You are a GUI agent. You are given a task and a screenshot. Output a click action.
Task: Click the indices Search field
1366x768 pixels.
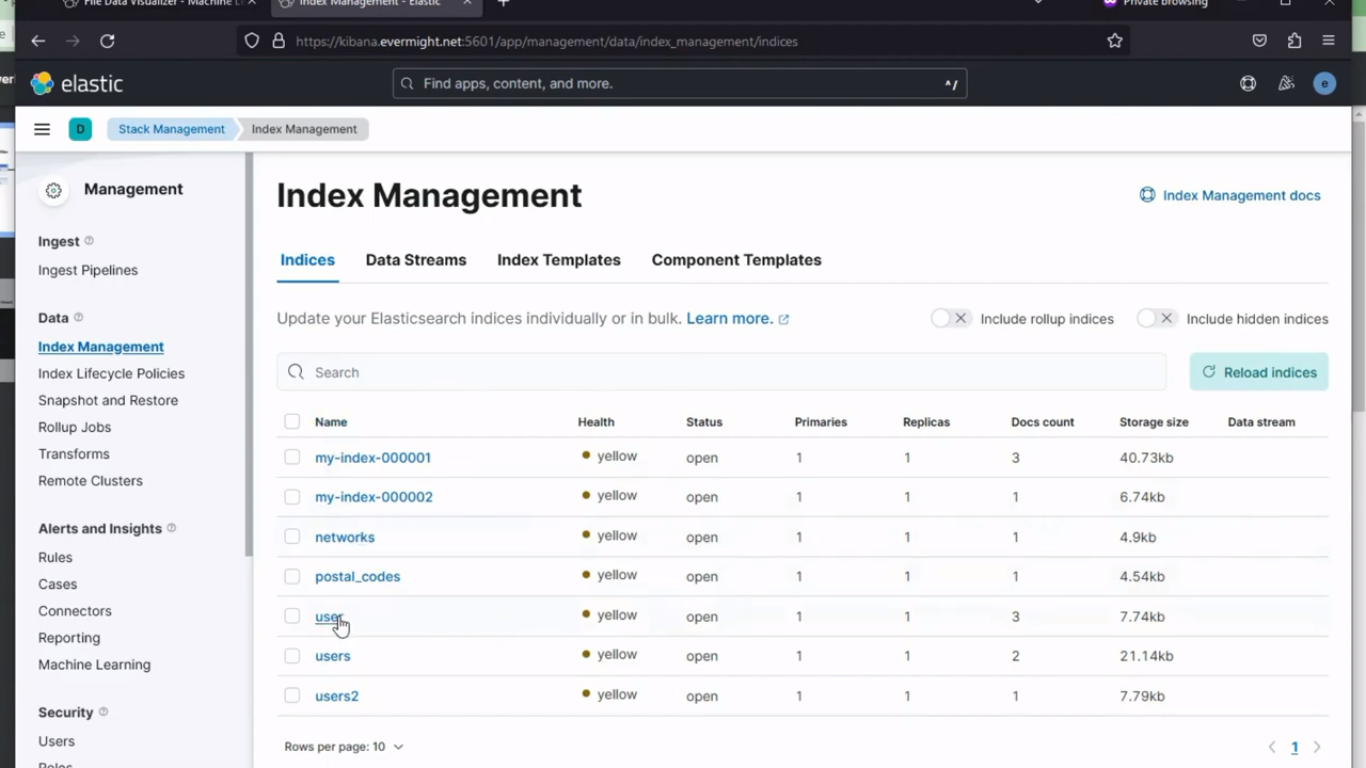tap(722, 372)
